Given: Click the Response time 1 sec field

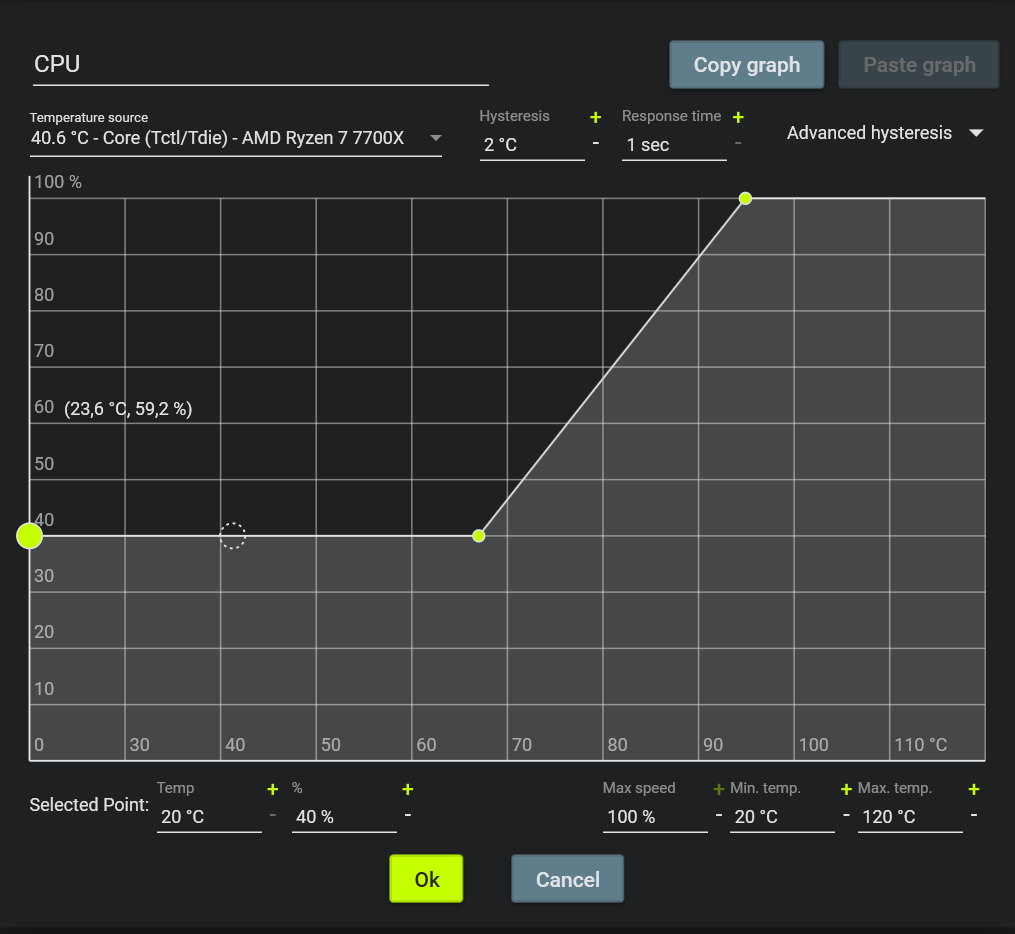Looking at the screenshot, I should tap(674, 145).
